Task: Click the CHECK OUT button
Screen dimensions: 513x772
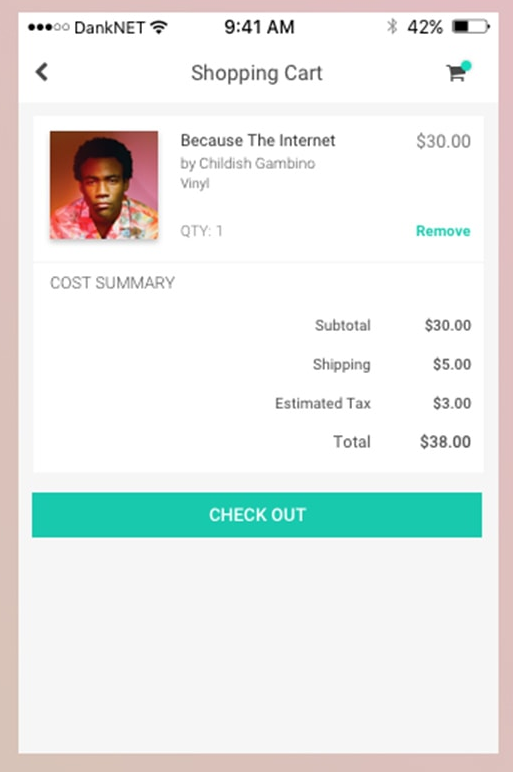Action: click(257, 515)
